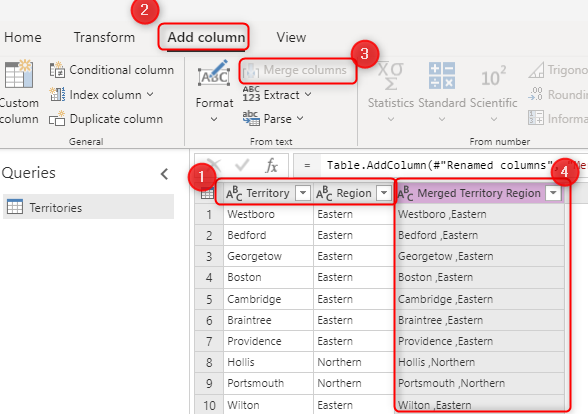Confirm formula with checkmark icon
Viewport: 588px width, 414px height.
(242, 165)
